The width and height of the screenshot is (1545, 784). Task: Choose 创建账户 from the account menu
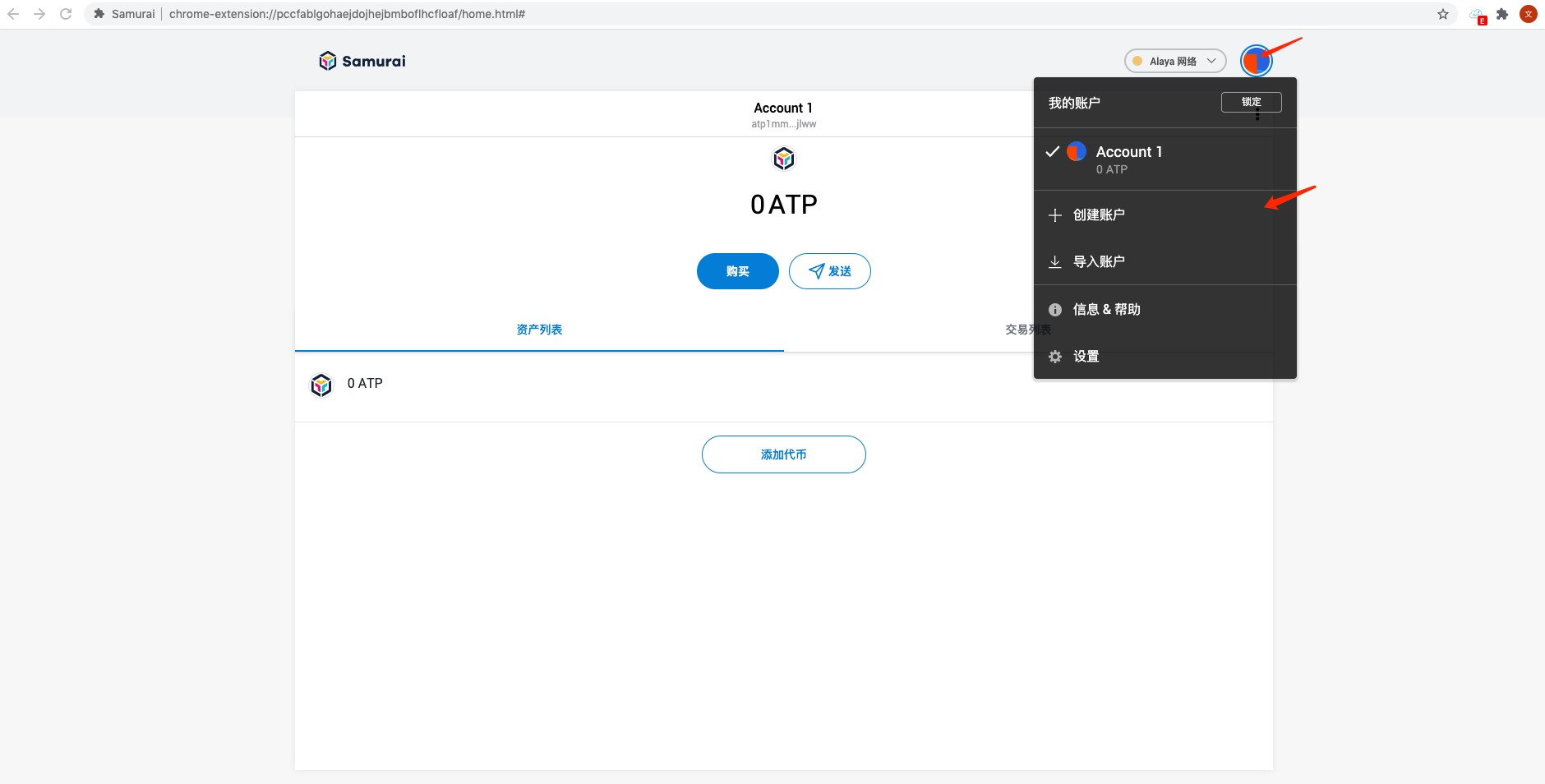coord(1098,214)
